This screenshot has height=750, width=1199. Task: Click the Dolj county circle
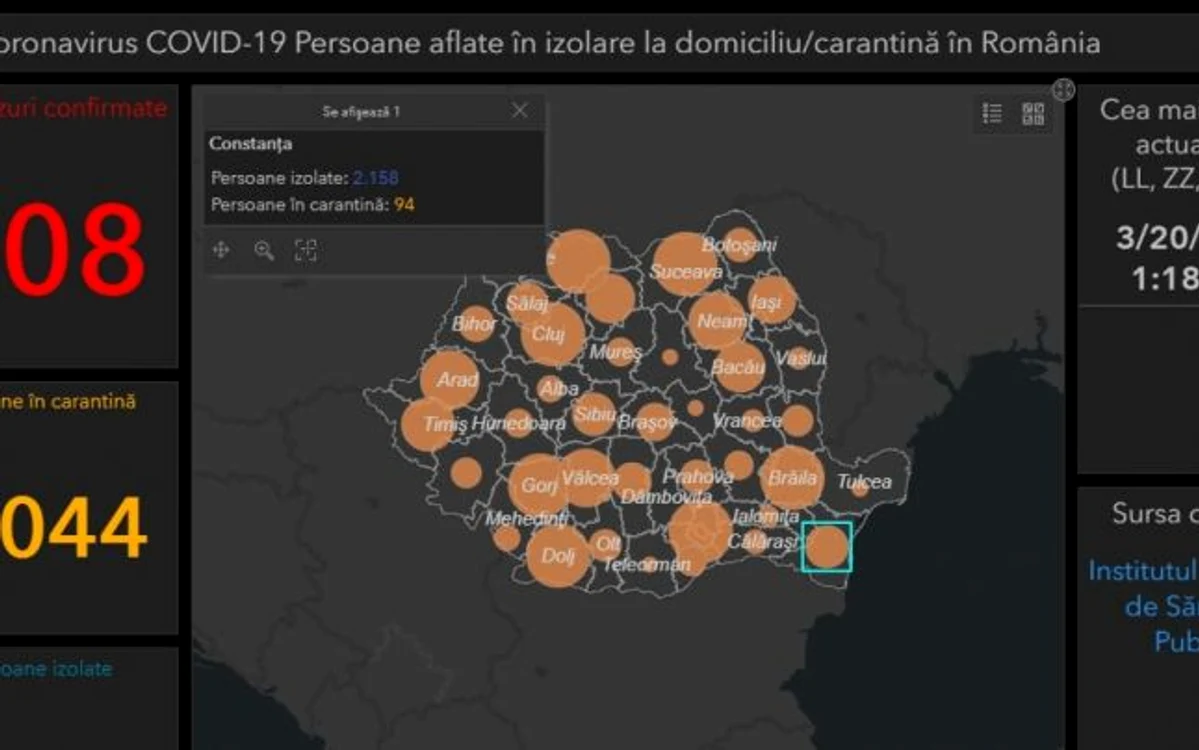pos(557,555)
